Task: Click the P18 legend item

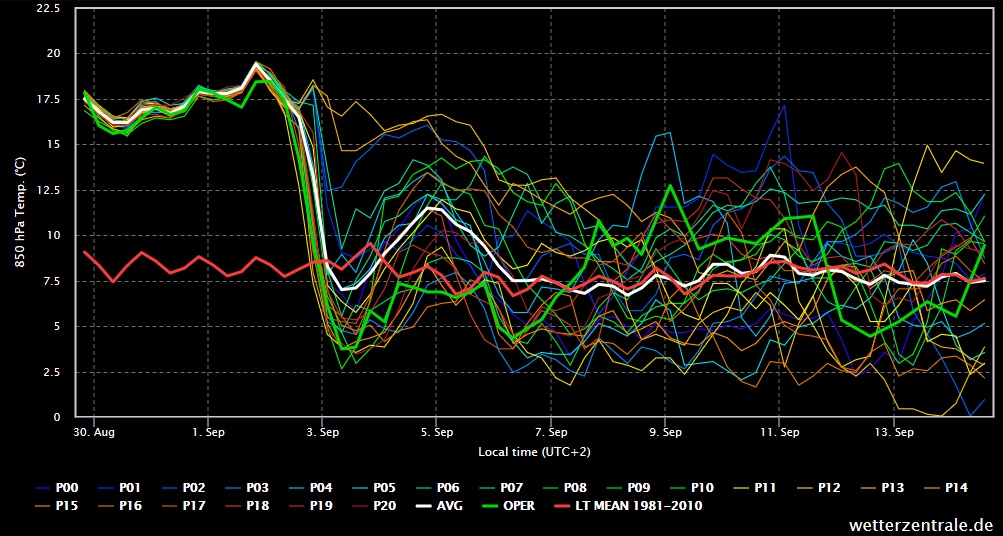Action: [x=247, y=506]
